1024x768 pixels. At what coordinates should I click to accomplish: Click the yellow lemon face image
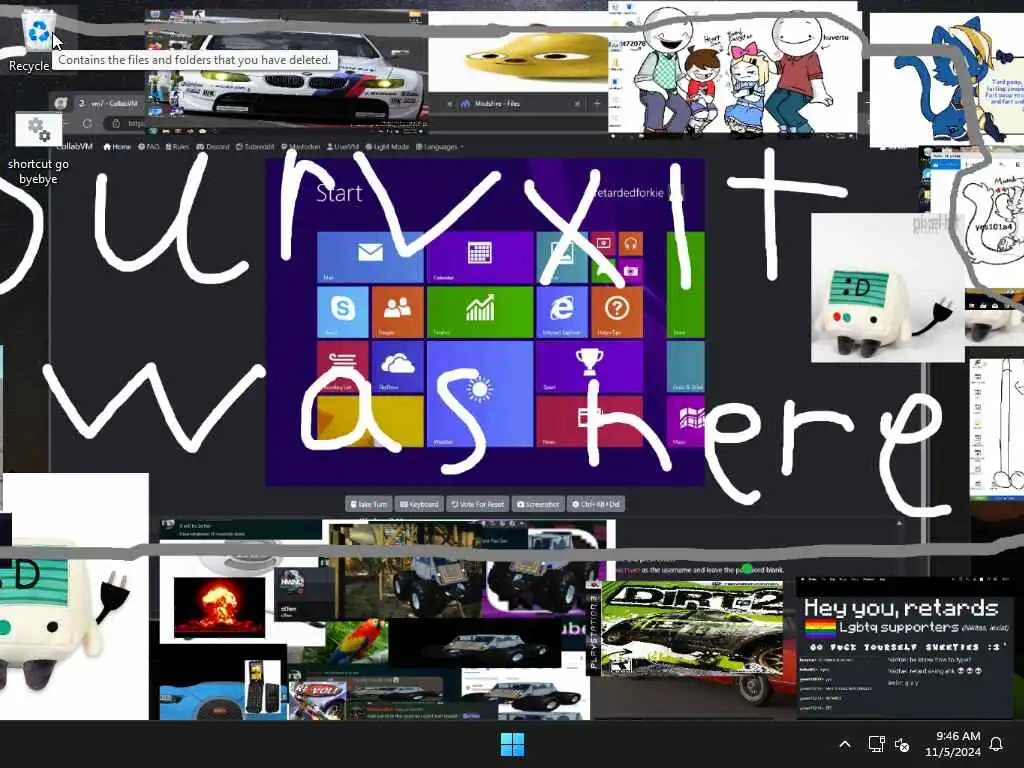point(518,54)
